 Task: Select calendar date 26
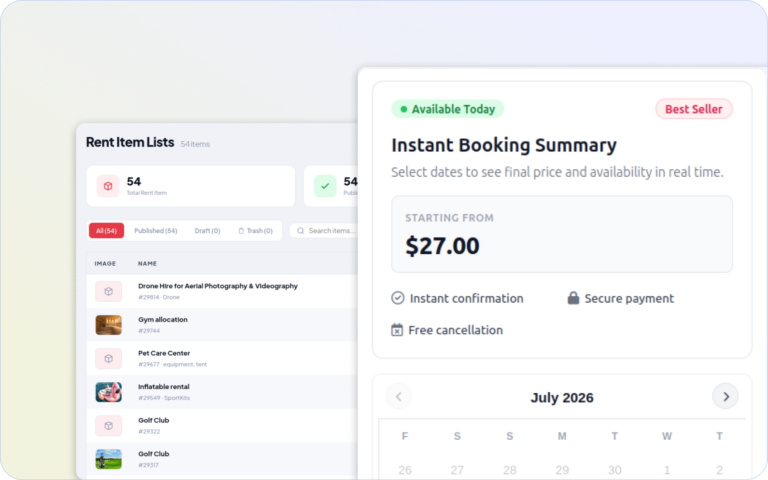(x=405, y=470)
